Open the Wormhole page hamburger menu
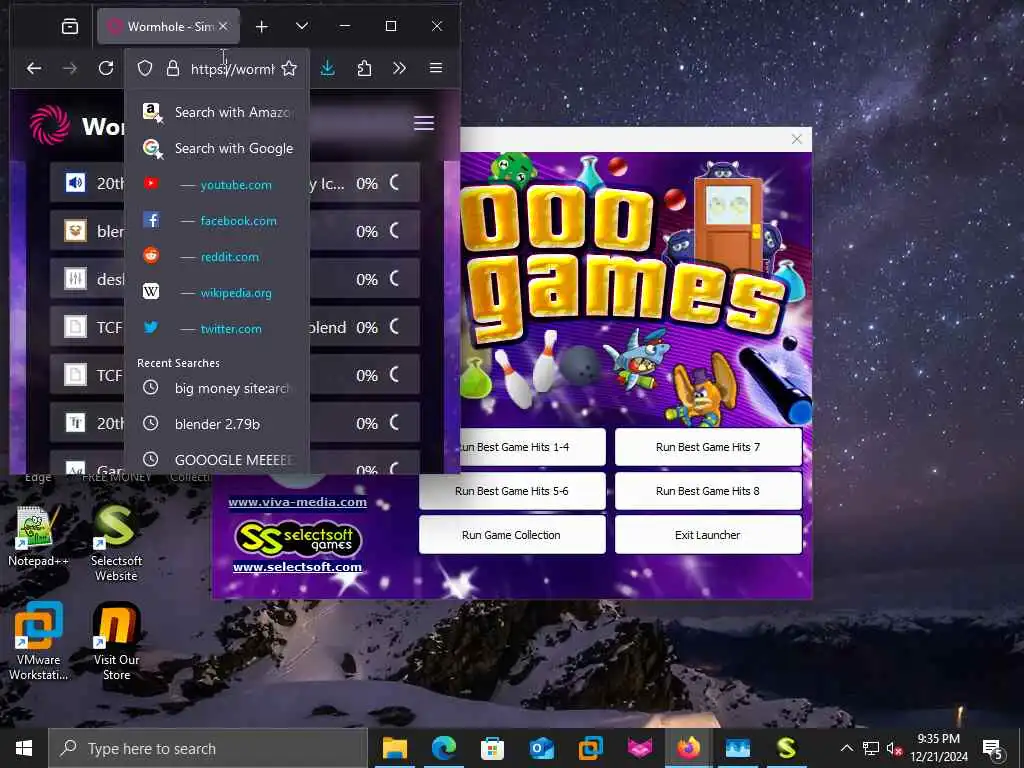Screen dimensions: 1024x768 click(x=424, y=123)
